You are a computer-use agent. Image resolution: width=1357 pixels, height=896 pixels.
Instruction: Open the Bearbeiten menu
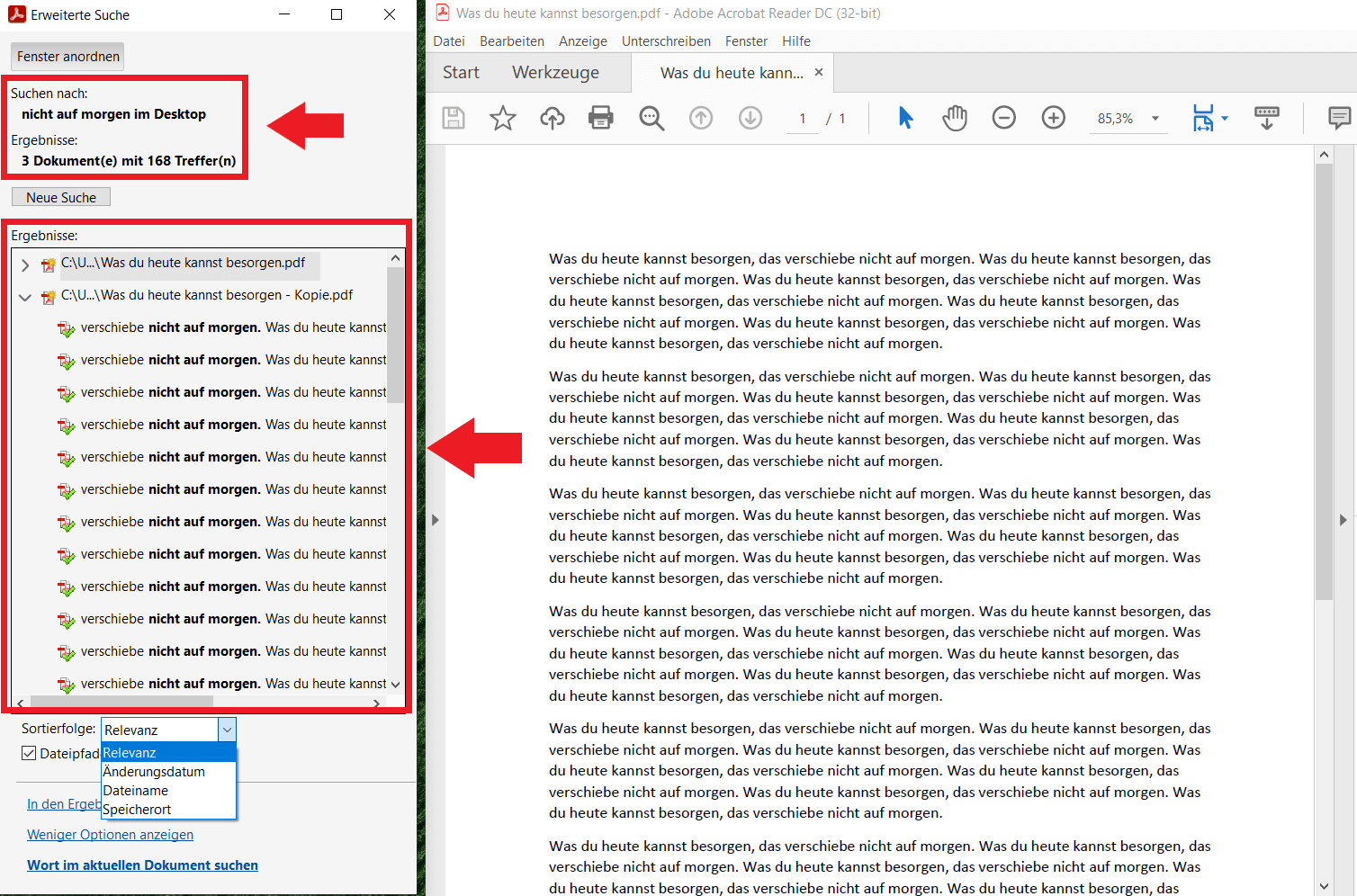pos(512,41)
